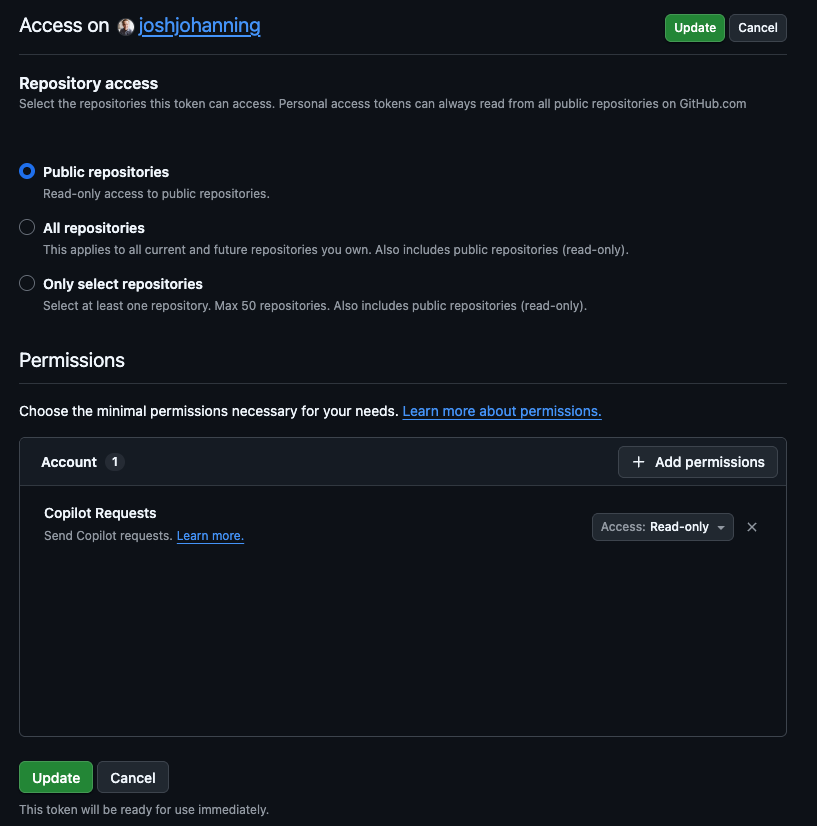Click the joshjohanning profile avatar
Image resolution: width=817 pixels, height=826 pixels.
tap(126, 27)
